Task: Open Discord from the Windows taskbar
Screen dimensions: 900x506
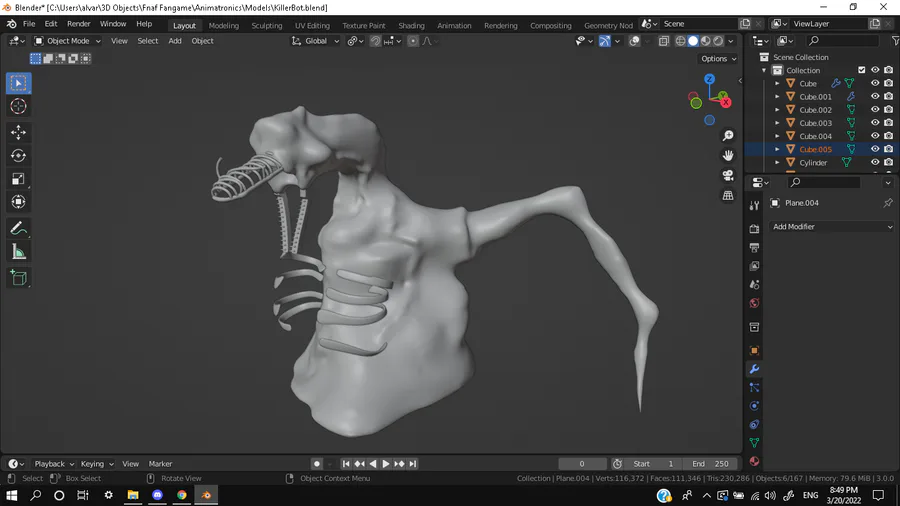Action: click(x=158, y=495)
